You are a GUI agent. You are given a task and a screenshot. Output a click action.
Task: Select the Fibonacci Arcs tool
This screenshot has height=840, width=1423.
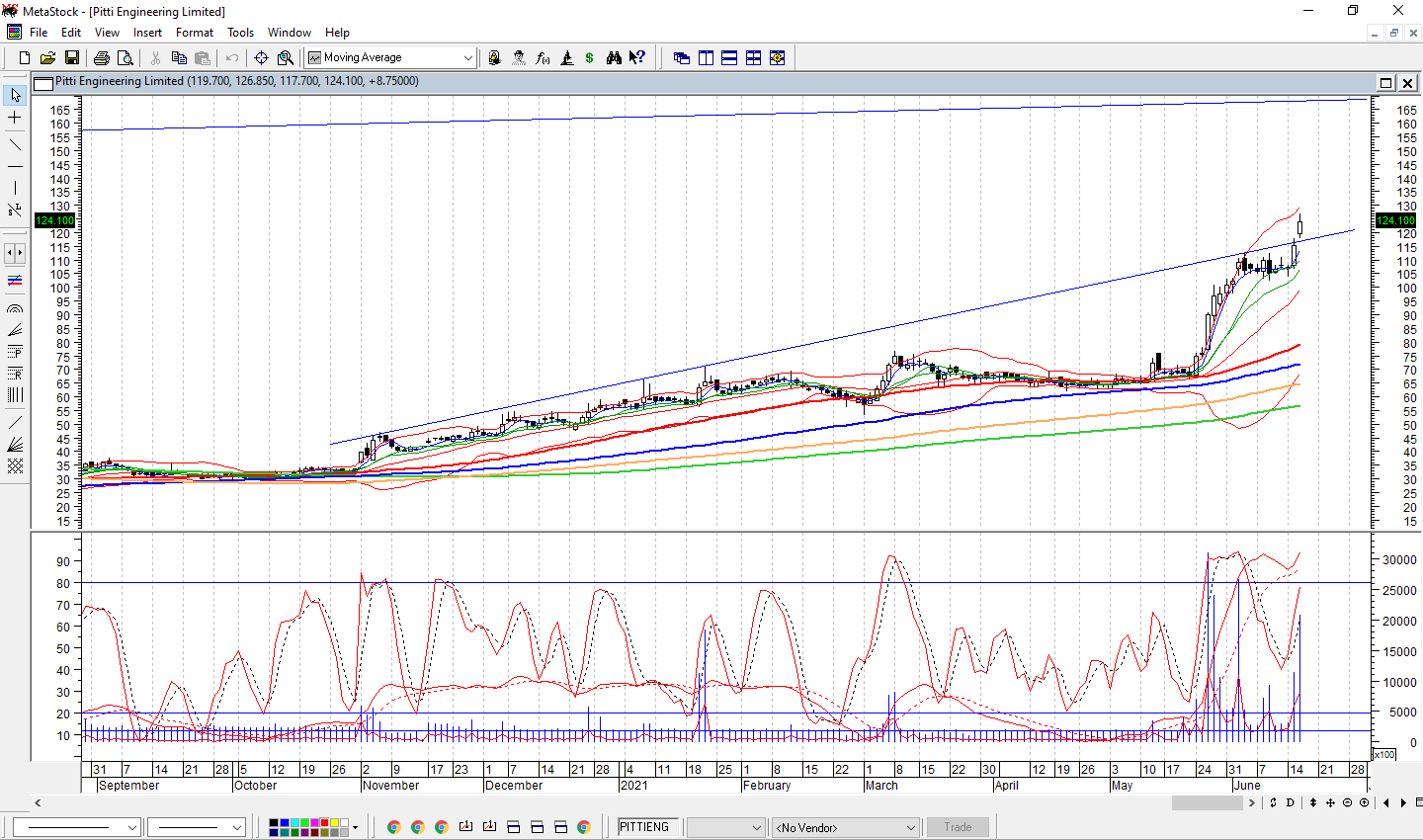(x=15, y=309)
